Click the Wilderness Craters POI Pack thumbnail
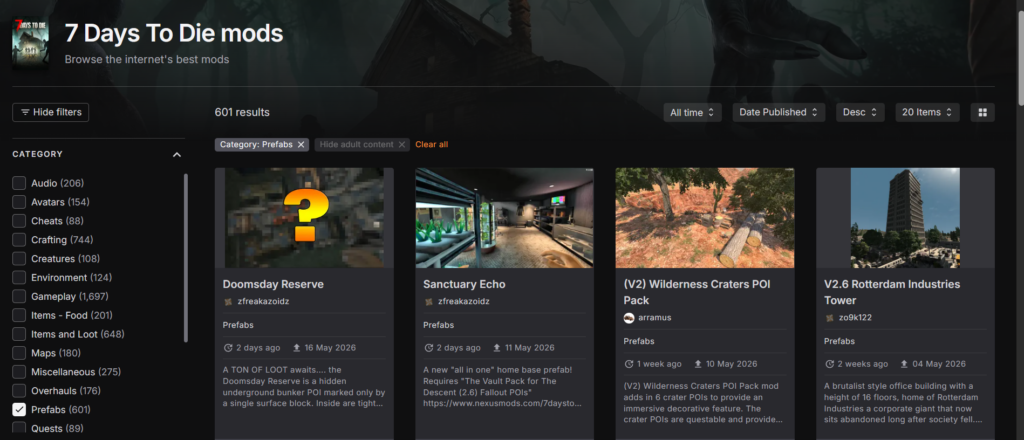 pyautogui.click(x=705, y=218)
